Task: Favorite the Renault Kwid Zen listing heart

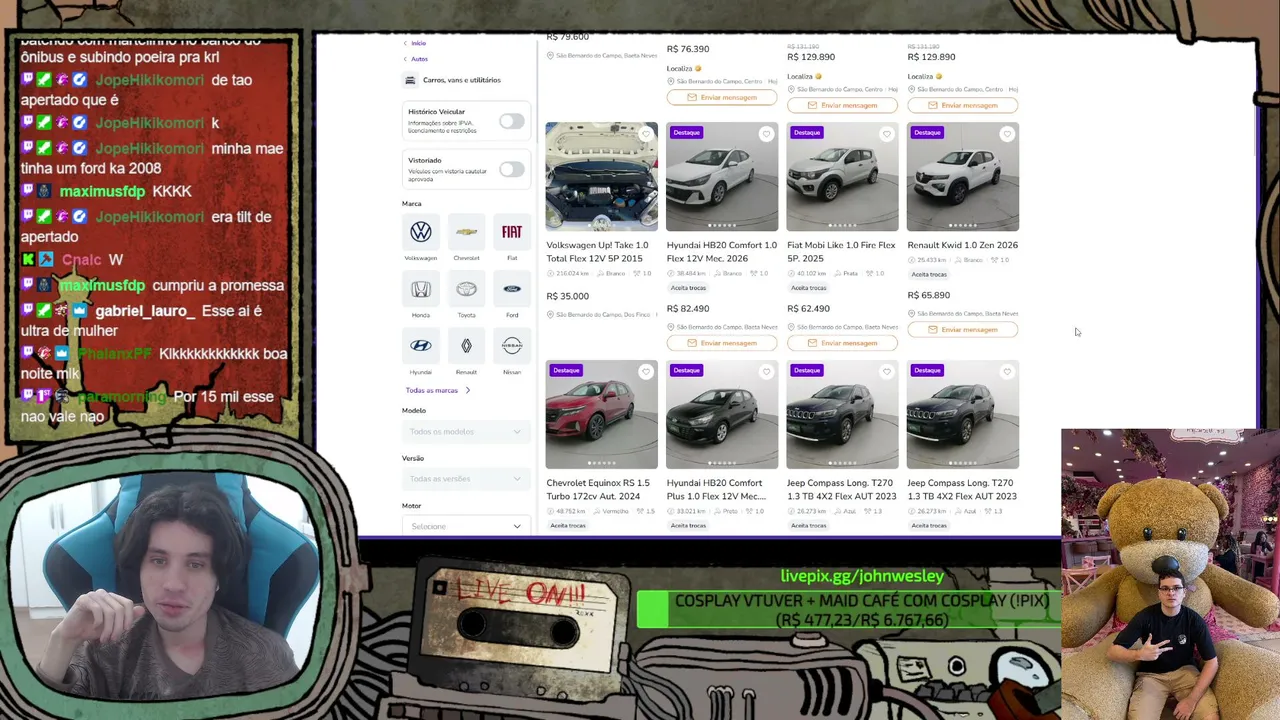Action: coord(1007,134)
